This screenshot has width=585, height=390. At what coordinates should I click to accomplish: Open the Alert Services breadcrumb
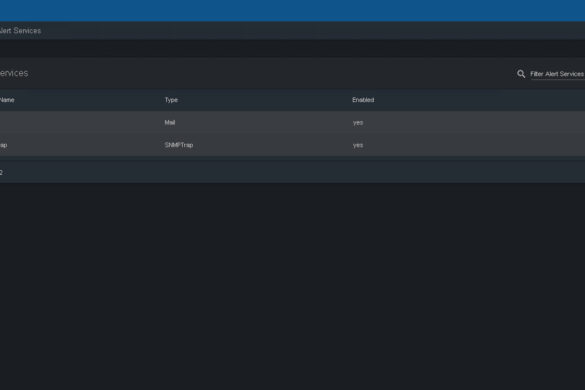(20, 31)
